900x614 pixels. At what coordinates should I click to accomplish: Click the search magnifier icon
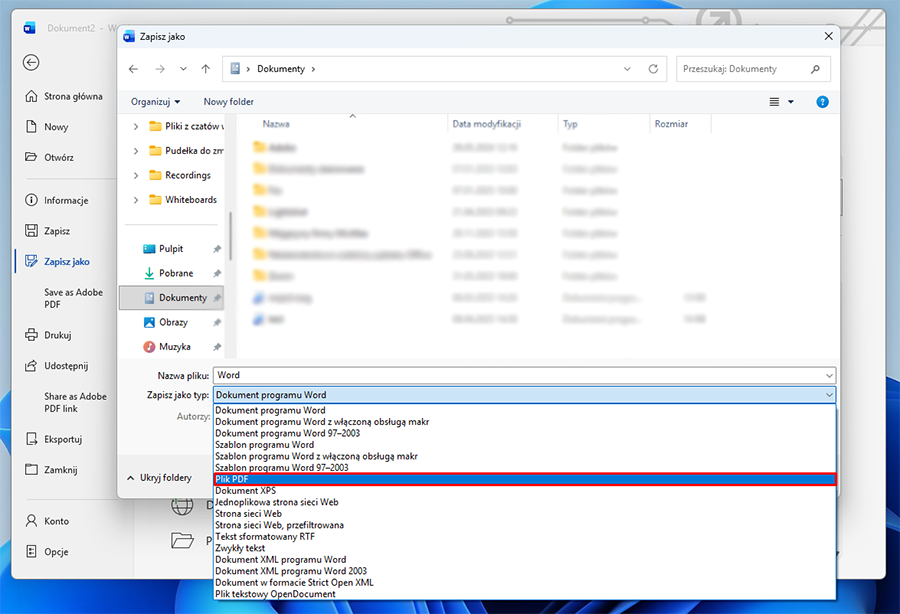click(815, 69)
